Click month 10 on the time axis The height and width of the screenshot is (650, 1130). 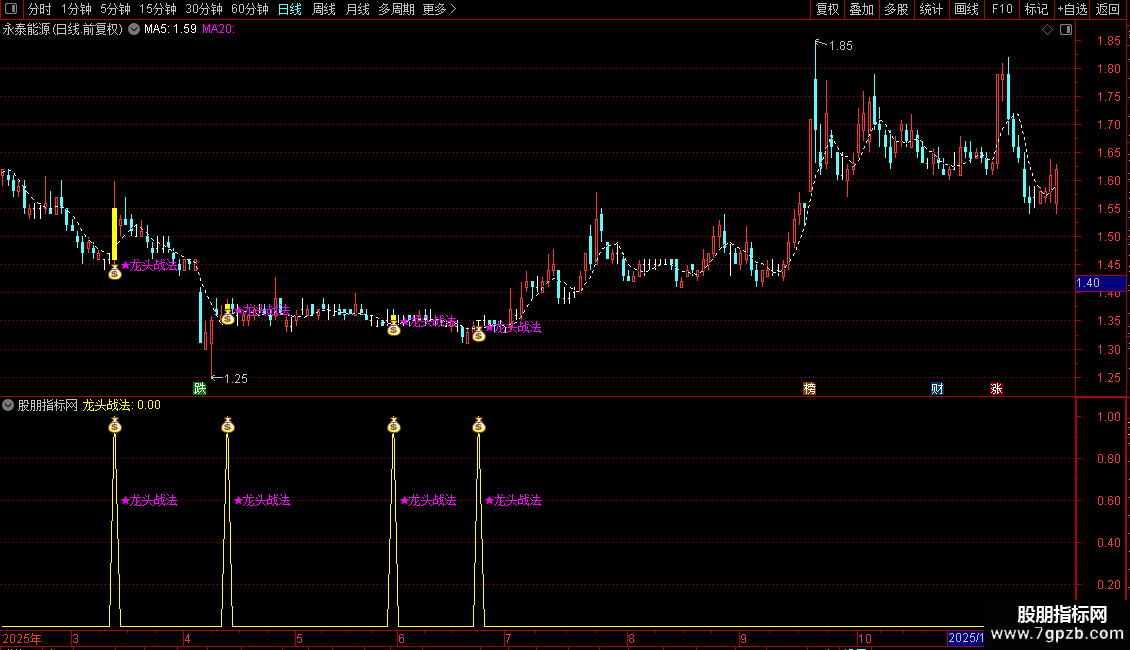[864, 638]
